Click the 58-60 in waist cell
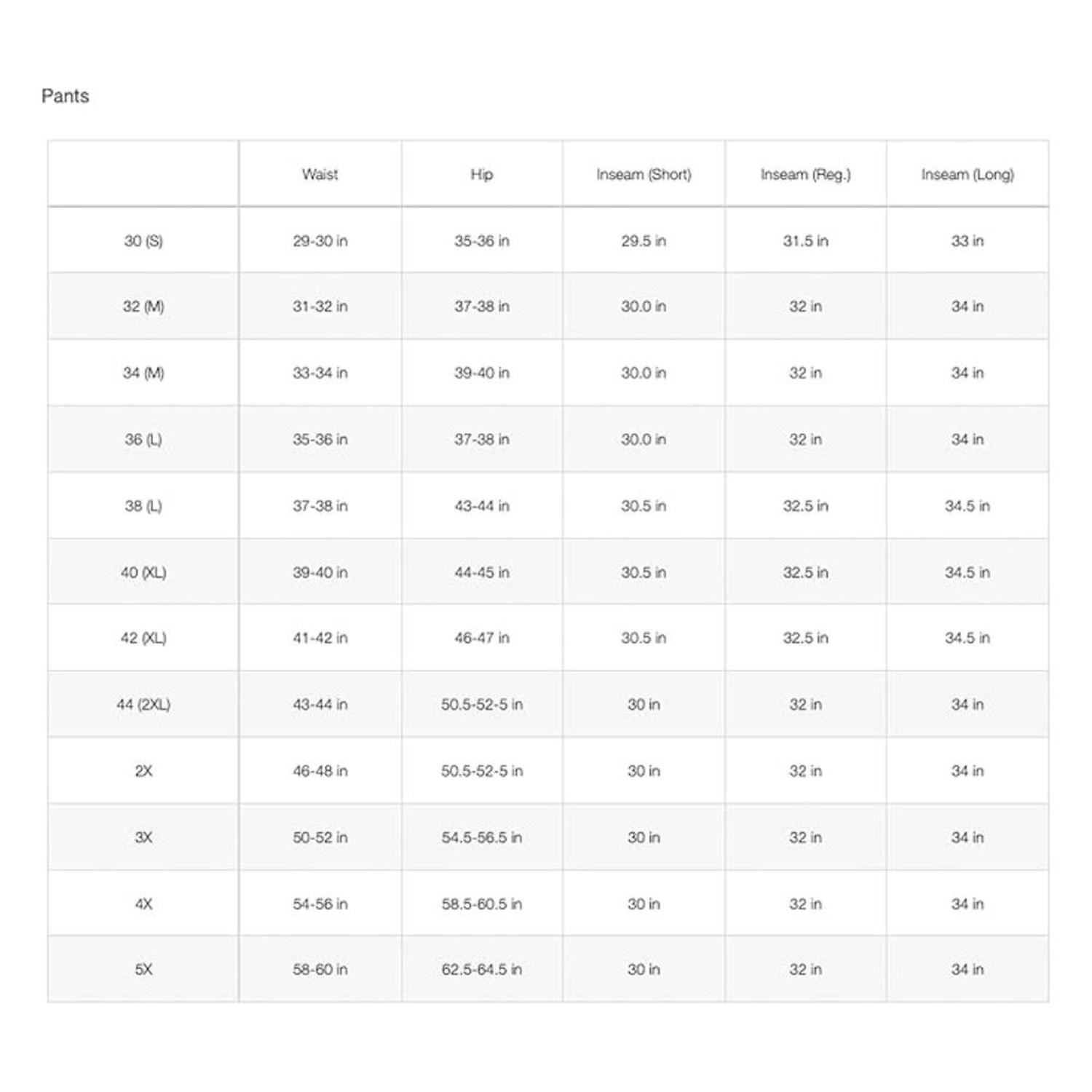This screenshot has width=1092, height=1092. [320, 970]
